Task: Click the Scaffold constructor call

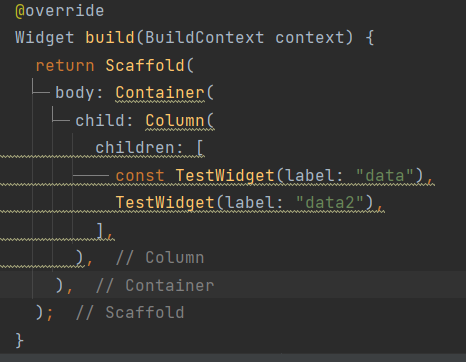Action: [145, 65]
